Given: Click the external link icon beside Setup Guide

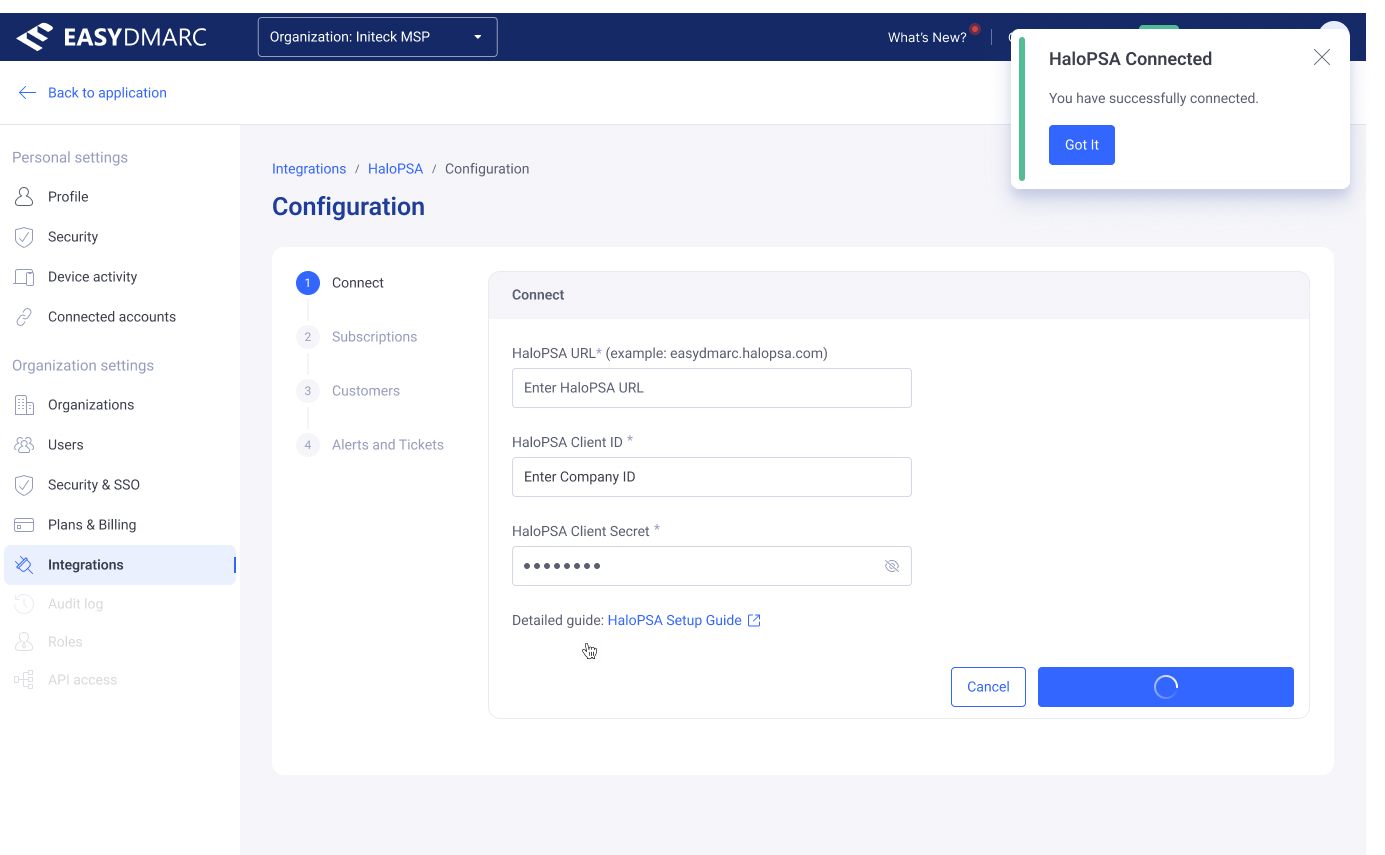Looking at the screenshot, I should click(755, 621).
